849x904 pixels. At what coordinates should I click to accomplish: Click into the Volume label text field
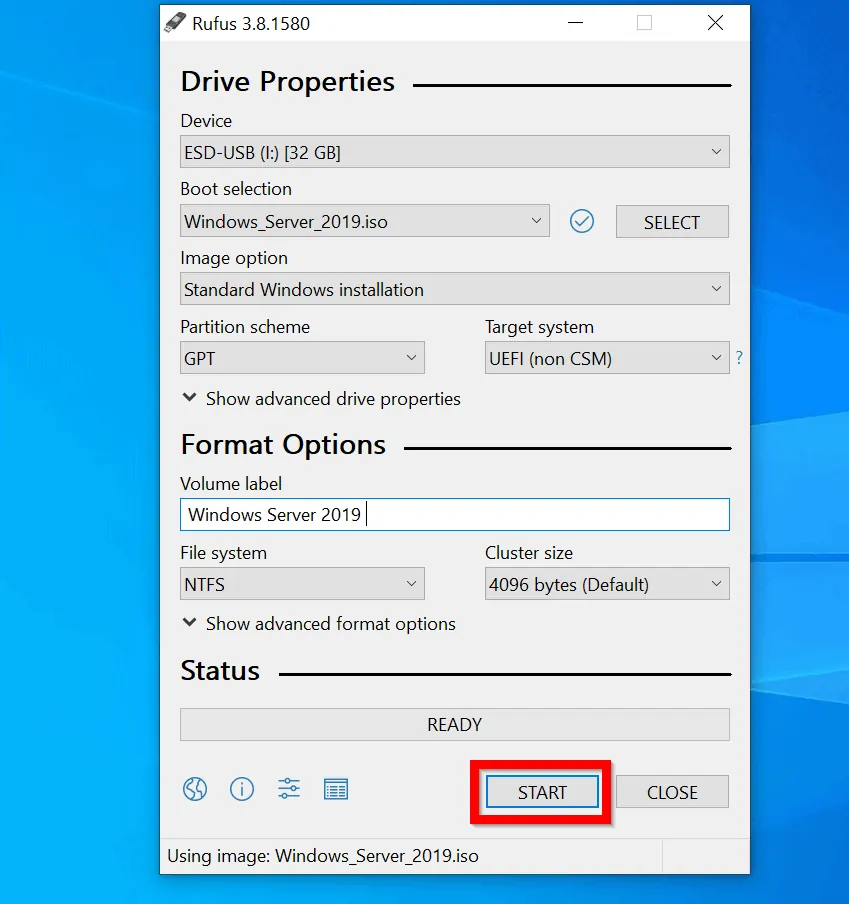[454, 515]
